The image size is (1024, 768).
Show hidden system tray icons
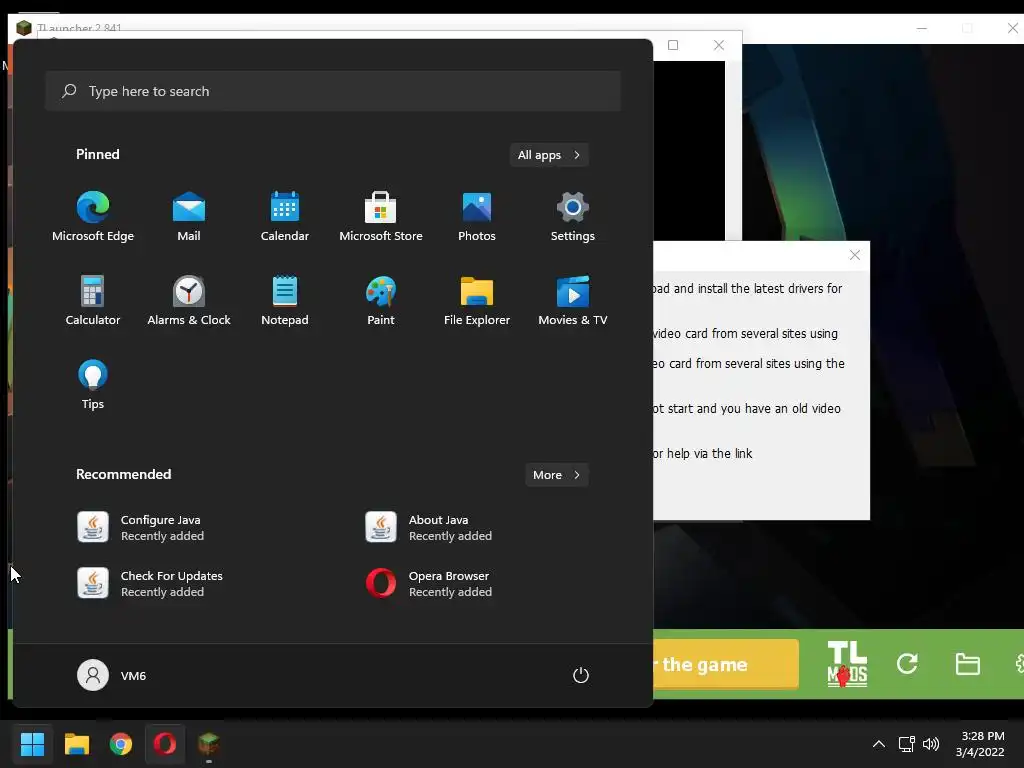click(x=879, y=744)
